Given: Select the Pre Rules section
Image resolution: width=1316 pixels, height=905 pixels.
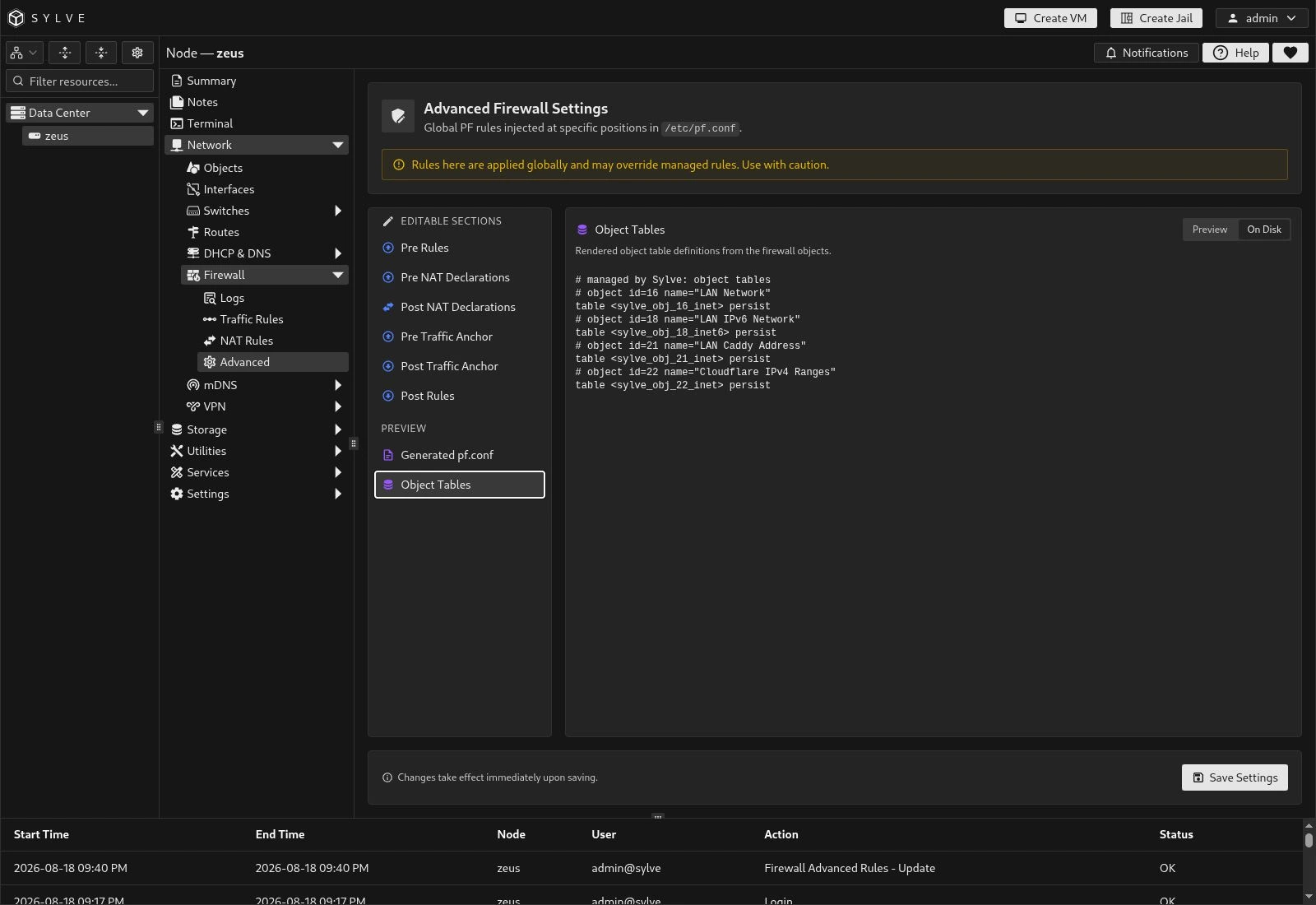Looking at the screenshot, I should 460,248.
